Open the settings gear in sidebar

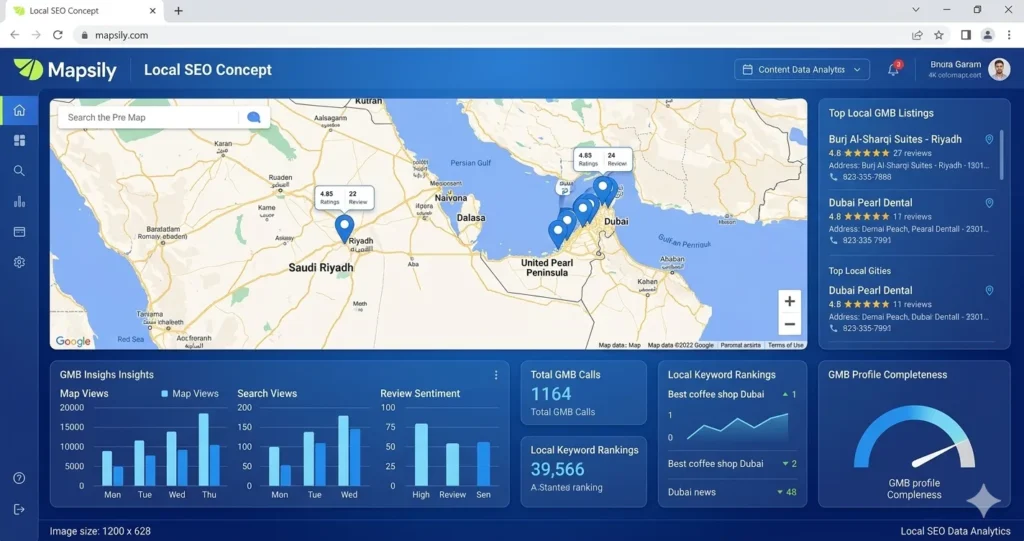[20, 262]
